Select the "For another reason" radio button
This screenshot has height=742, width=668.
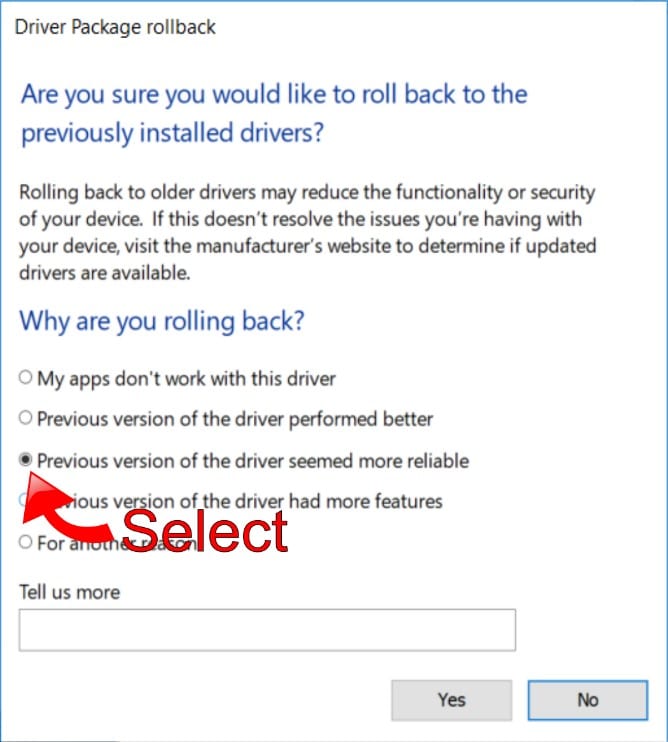click(26, 542)
